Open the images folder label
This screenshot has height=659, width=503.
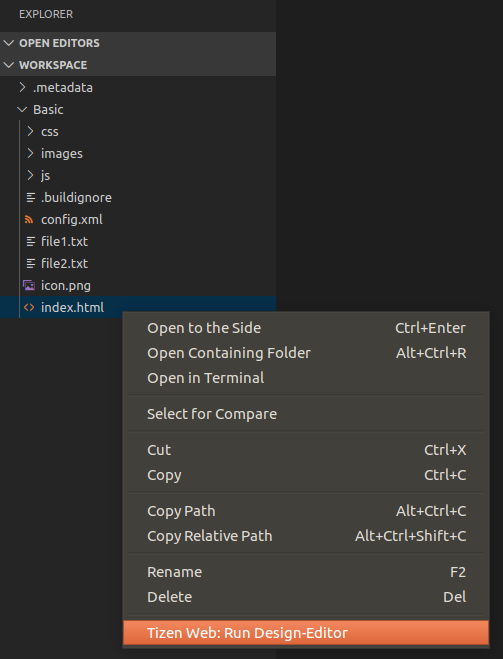click(62, 153)
